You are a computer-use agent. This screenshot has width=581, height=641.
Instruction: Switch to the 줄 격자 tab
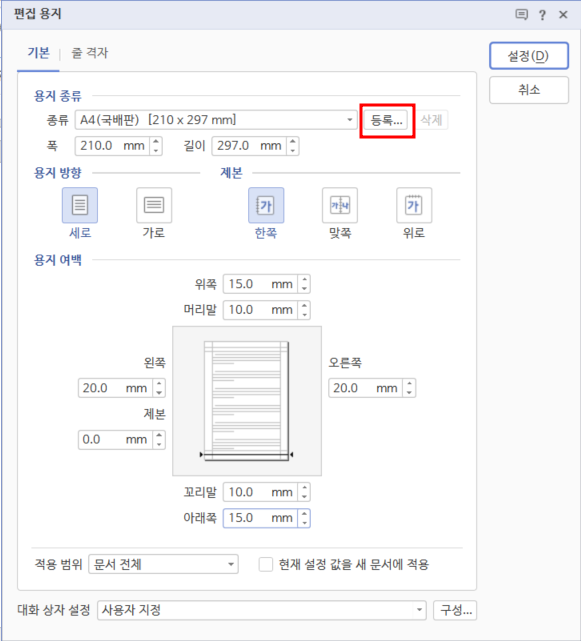[x=90, y=53]
